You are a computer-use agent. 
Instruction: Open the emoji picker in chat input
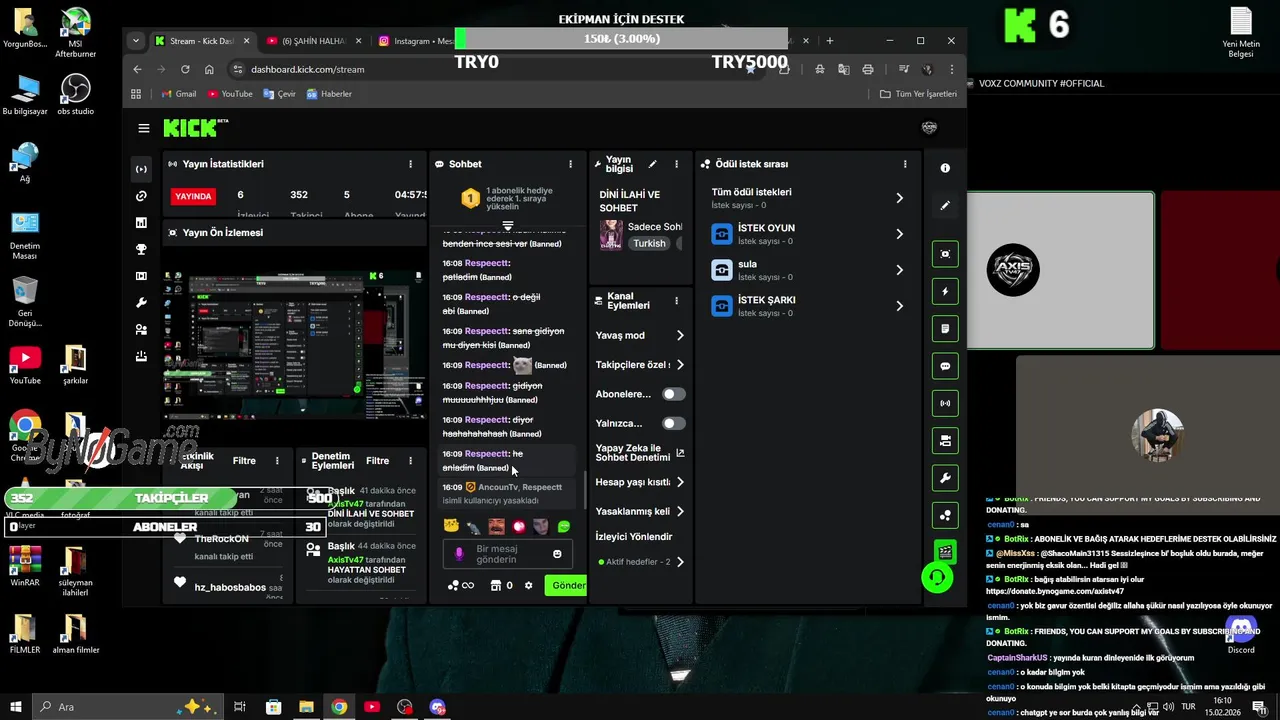pyautogui.click(x=557, y=553)
